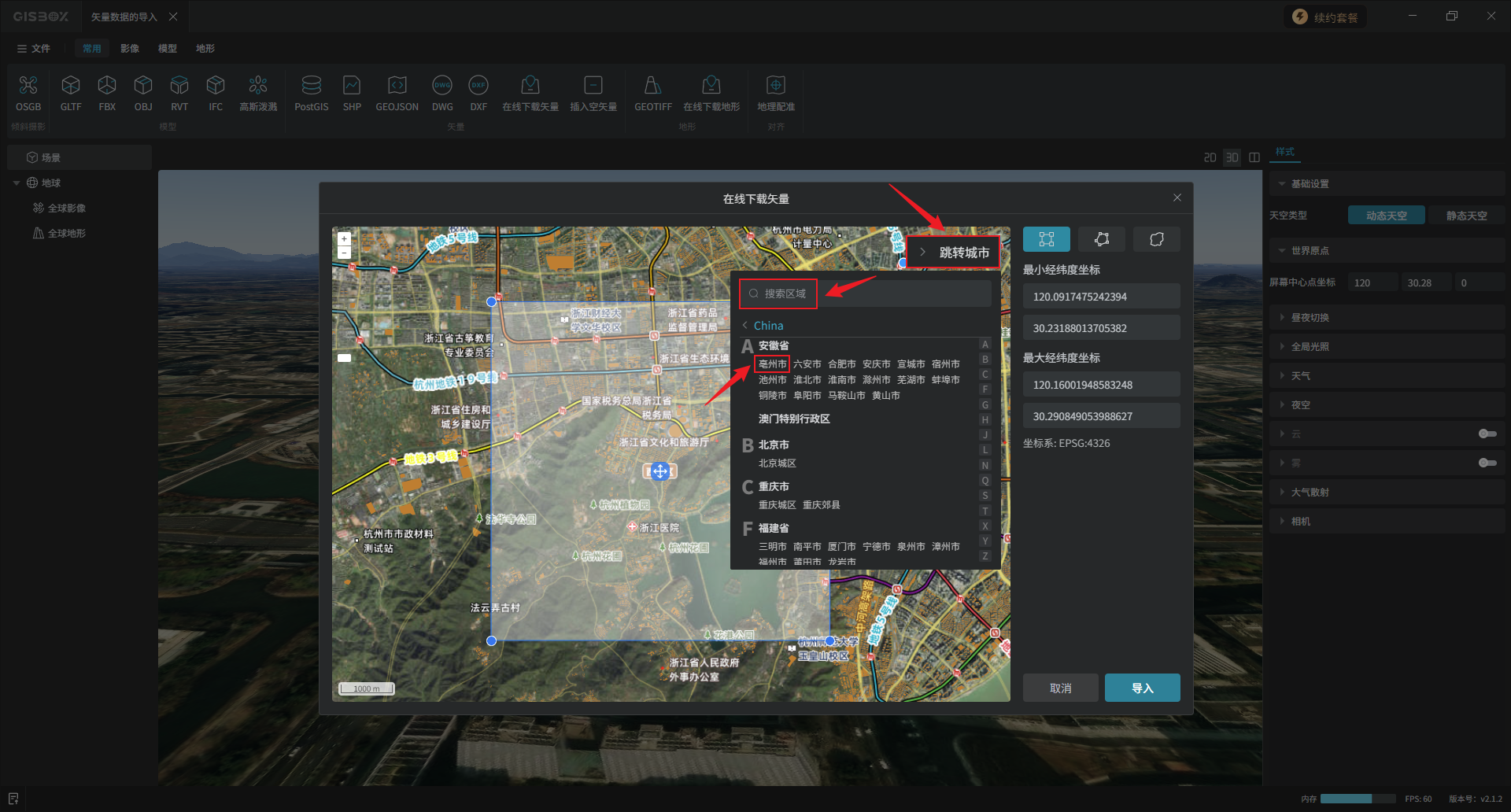Collapse the 地球 tree node
The width and height of the screenshot is (1511, 812).
coord(17,183)
